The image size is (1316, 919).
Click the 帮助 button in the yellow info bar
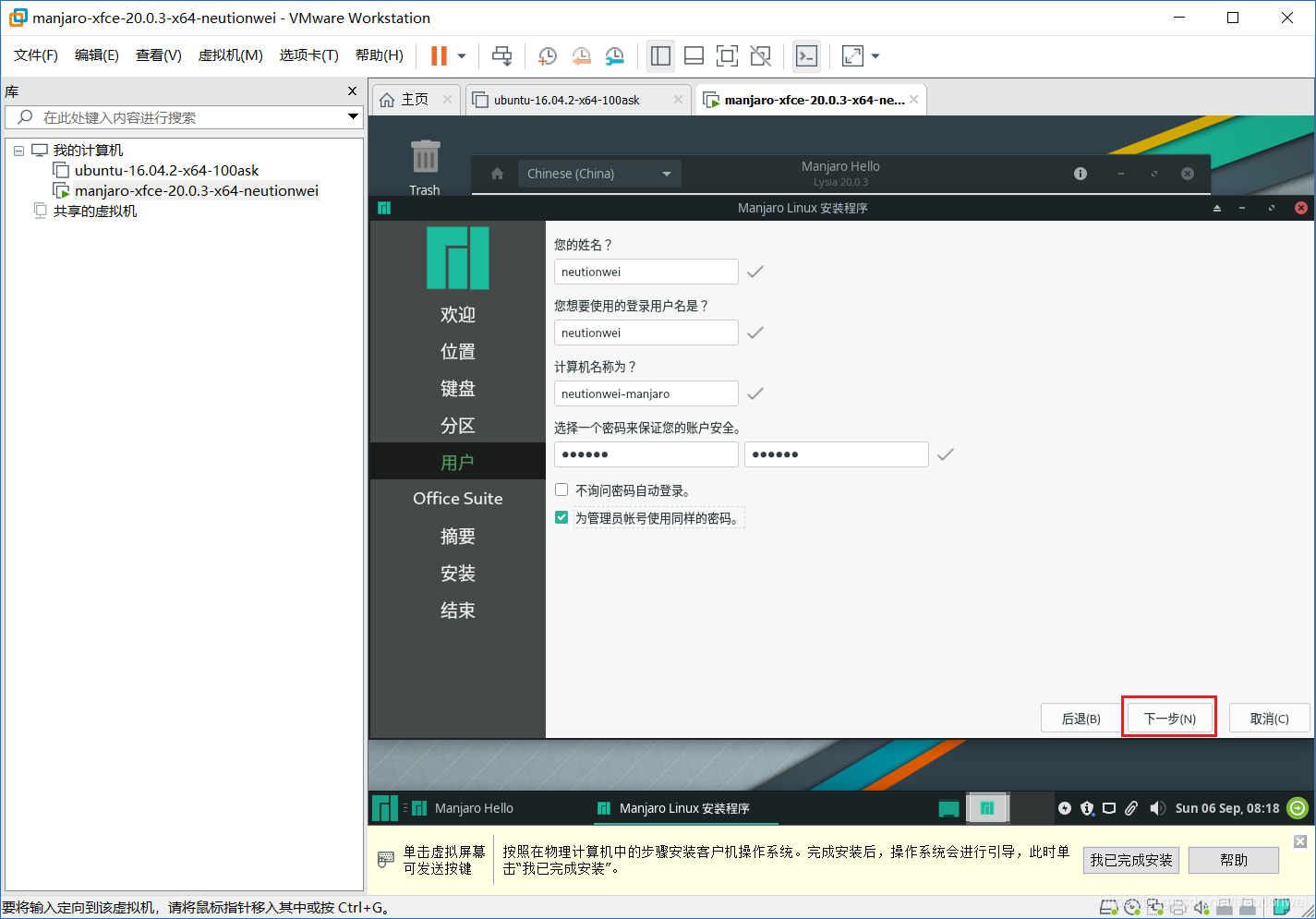1234,860
